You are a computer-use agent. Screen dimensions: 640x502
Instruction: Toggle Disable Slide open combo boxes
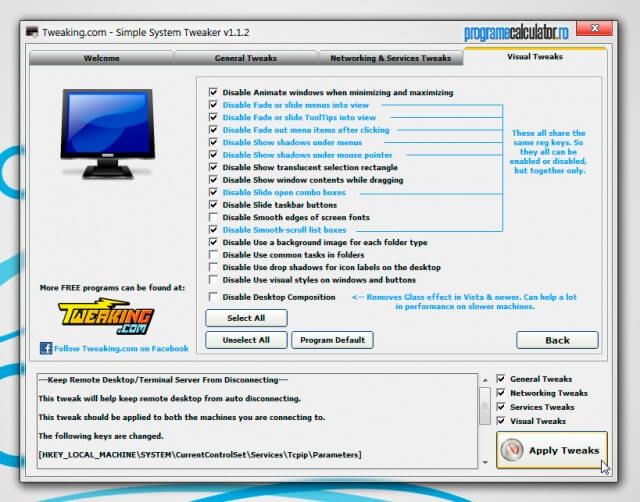point(213,192)
